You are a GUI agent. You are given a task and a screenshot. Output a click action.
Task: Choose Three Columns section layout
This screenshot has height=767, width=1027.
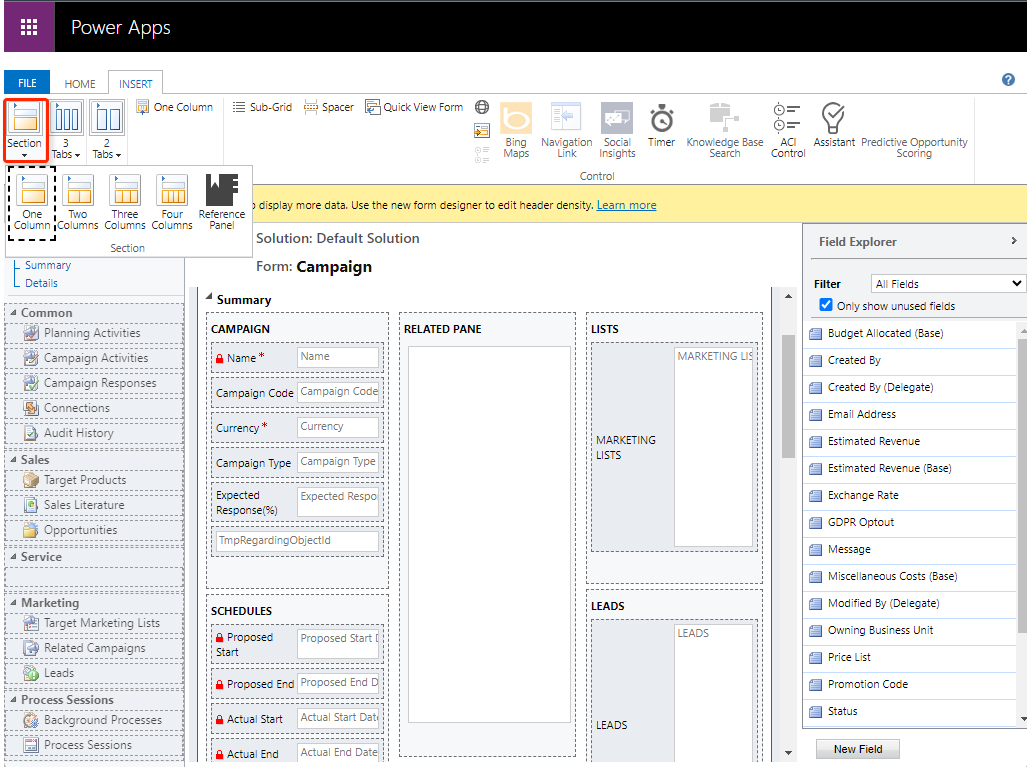[125, 202]
